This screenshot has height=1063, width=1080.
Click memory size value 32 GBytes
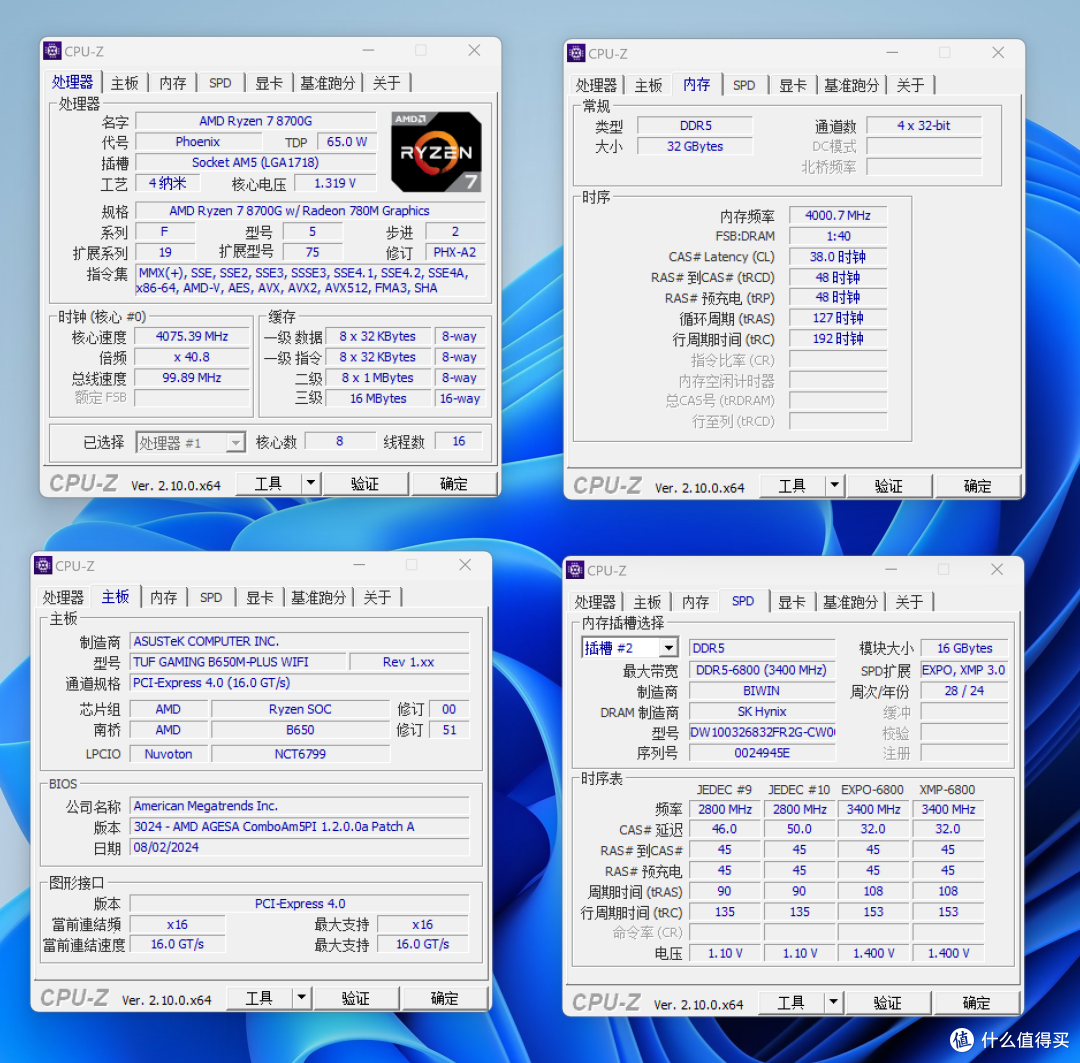[695, 146]
